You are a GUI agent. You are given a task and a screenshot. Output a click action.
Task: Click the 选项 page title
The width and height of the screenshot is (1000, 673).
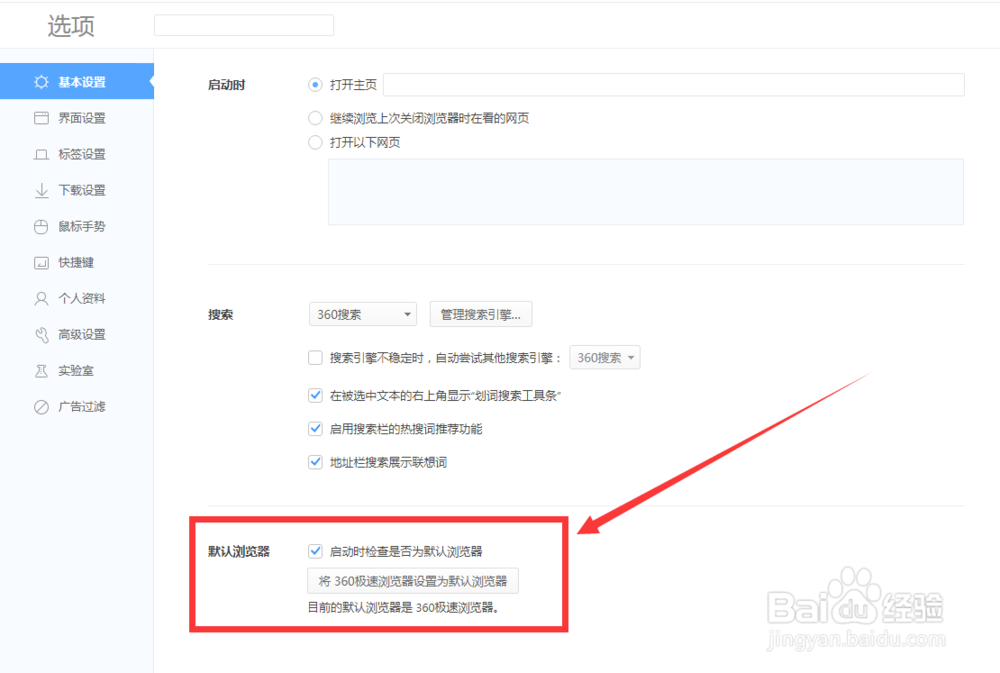71,26
